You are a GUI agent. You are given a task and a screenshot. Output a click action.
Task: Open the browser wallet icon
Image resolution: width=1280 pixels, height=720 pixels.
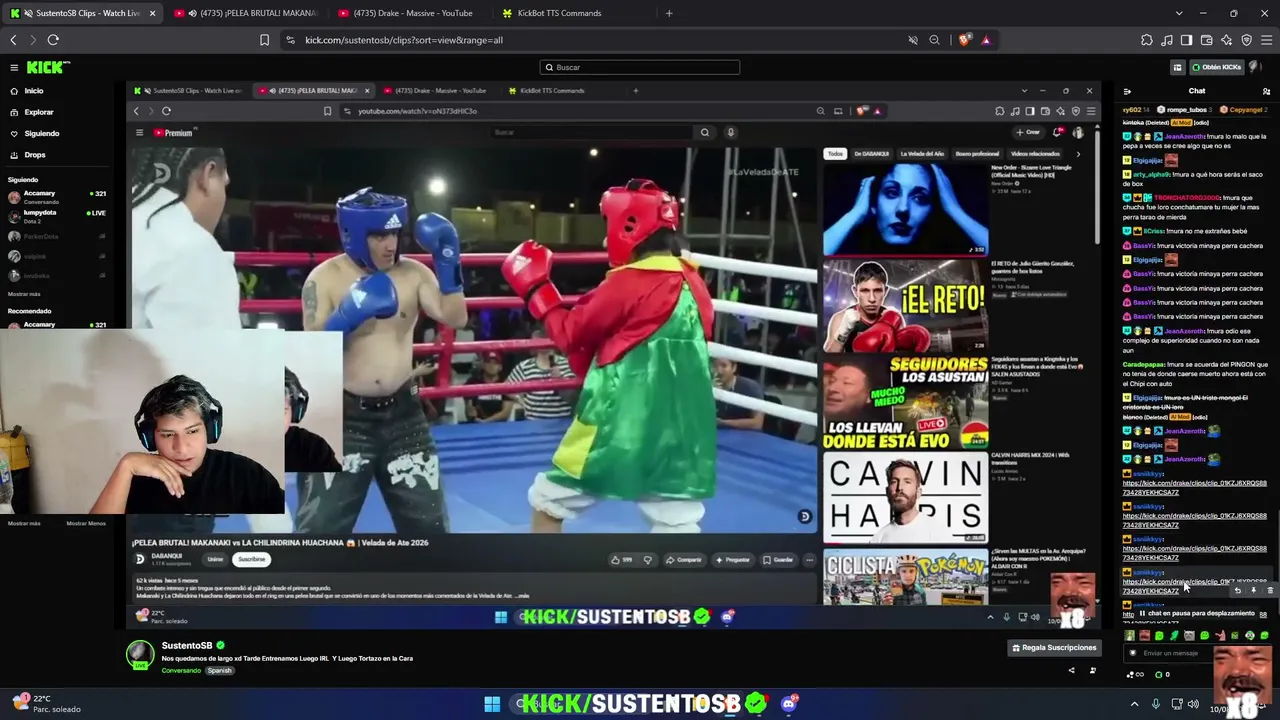click(1206, 40)
